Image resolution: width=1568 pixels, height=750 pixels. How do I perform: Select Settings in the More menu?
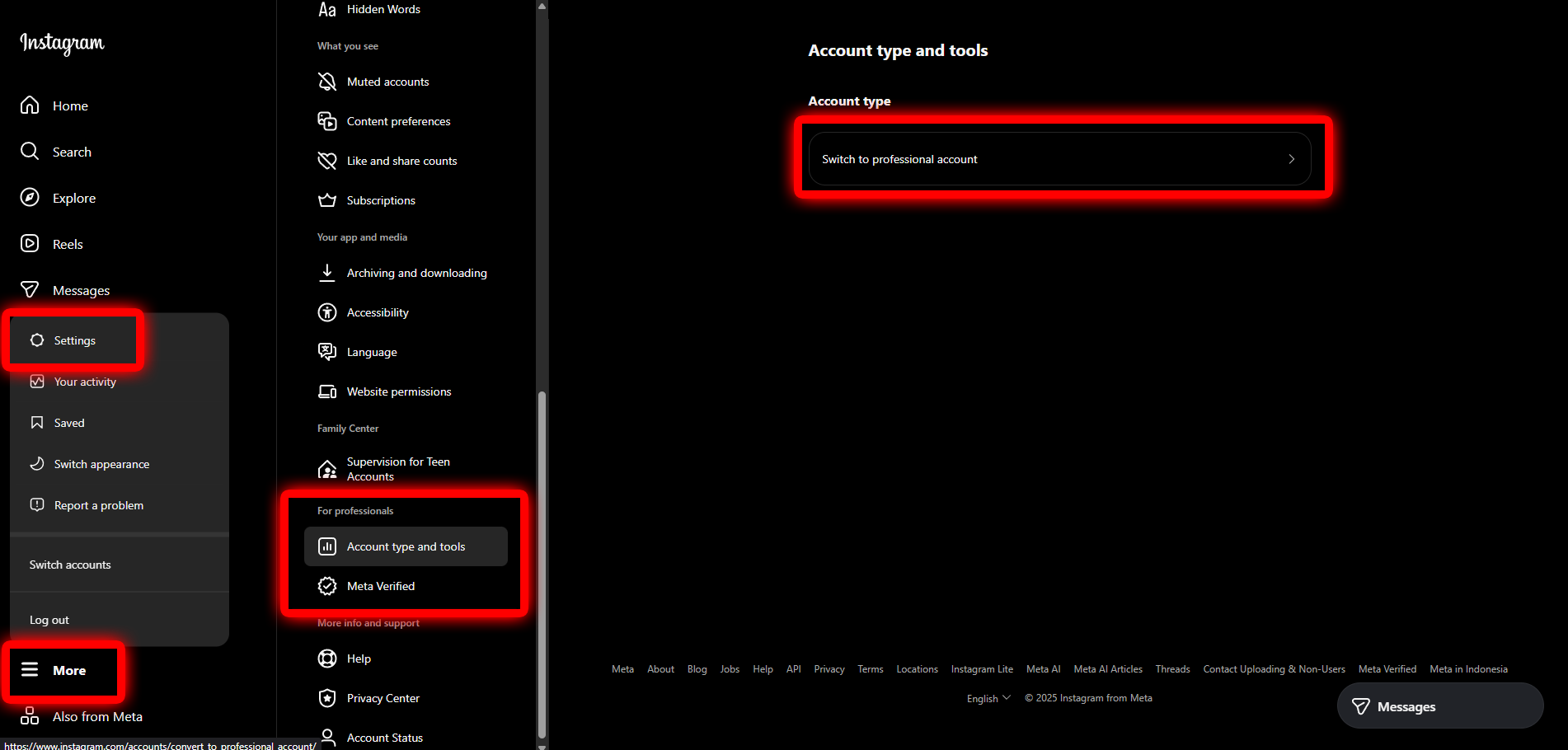[x=74, y=340]
